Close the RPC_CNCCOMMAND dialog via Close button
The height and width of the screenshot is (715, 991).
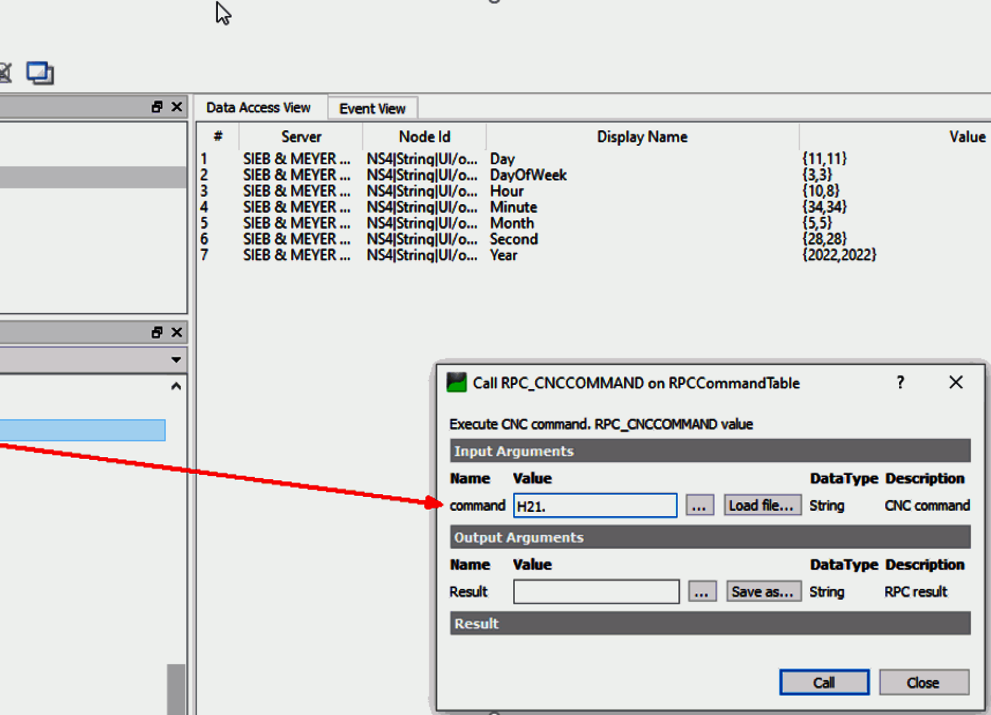coord(923,683)
